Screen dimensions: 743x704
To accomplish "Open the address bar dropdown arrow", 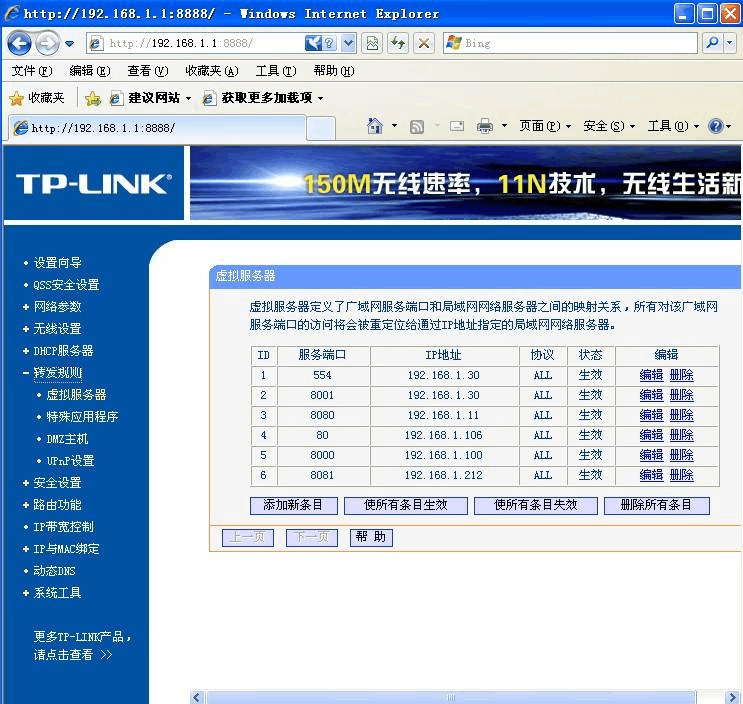I will coord(349,43).
